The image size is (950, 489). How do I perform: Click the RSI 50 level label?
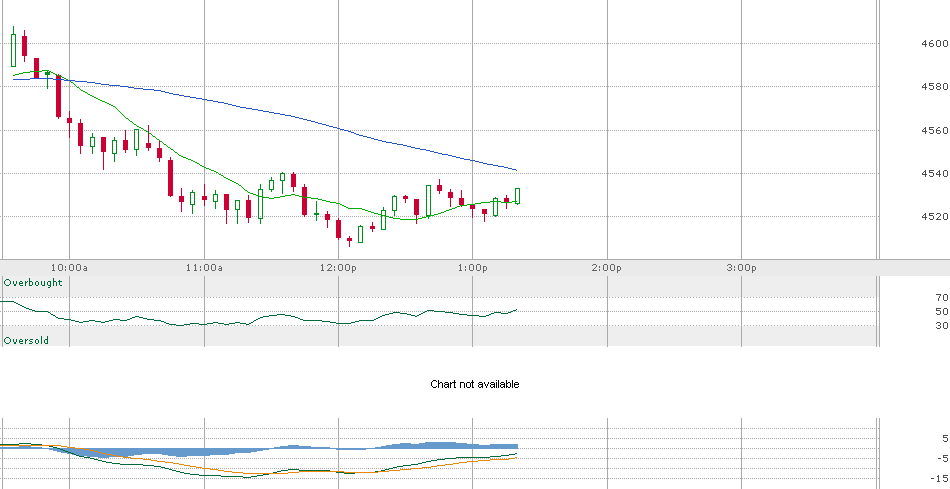click(x=942, y=311)
